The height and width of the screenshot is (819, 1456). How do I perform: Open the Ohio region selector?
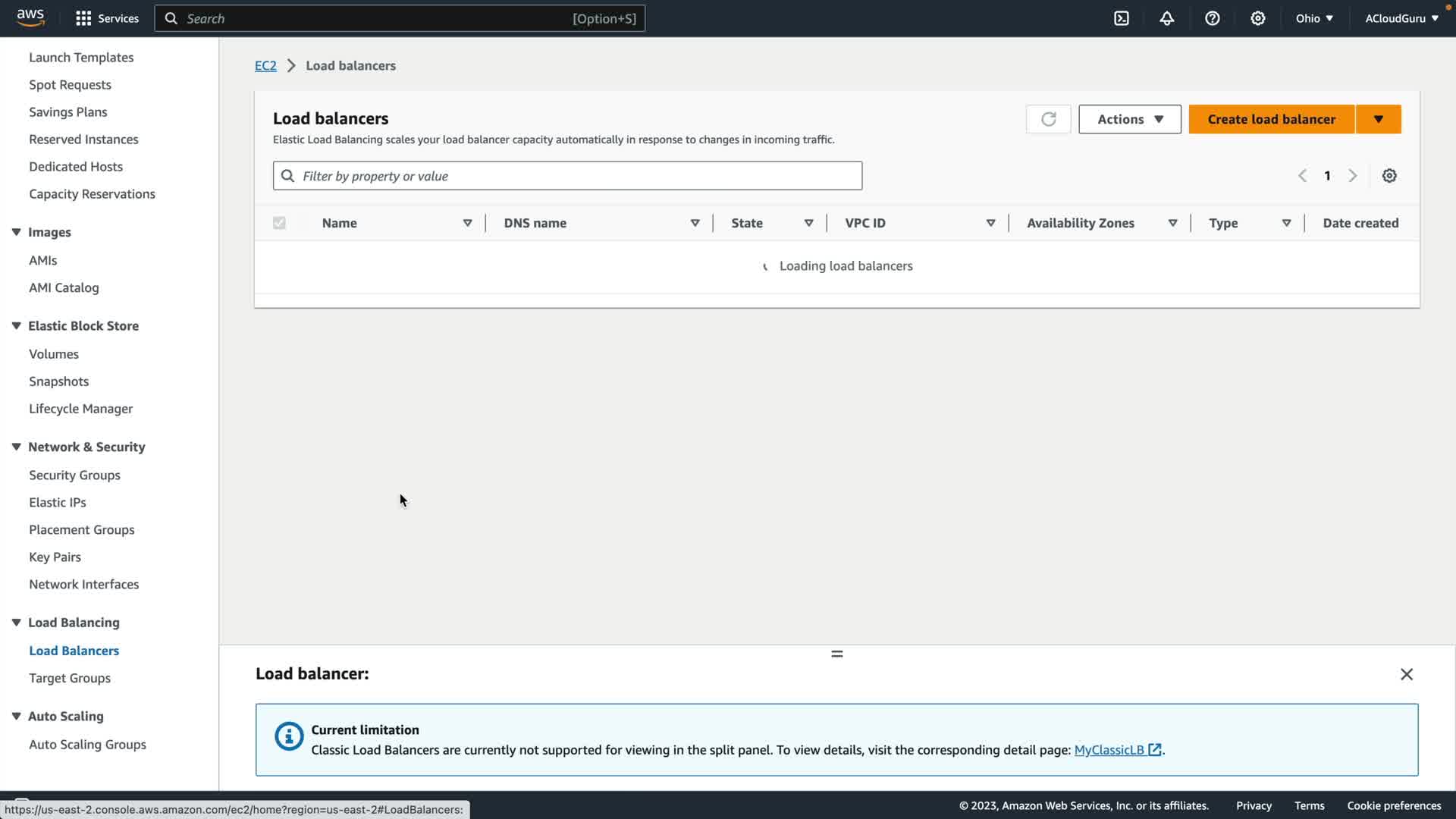(x=1313, y=18)
